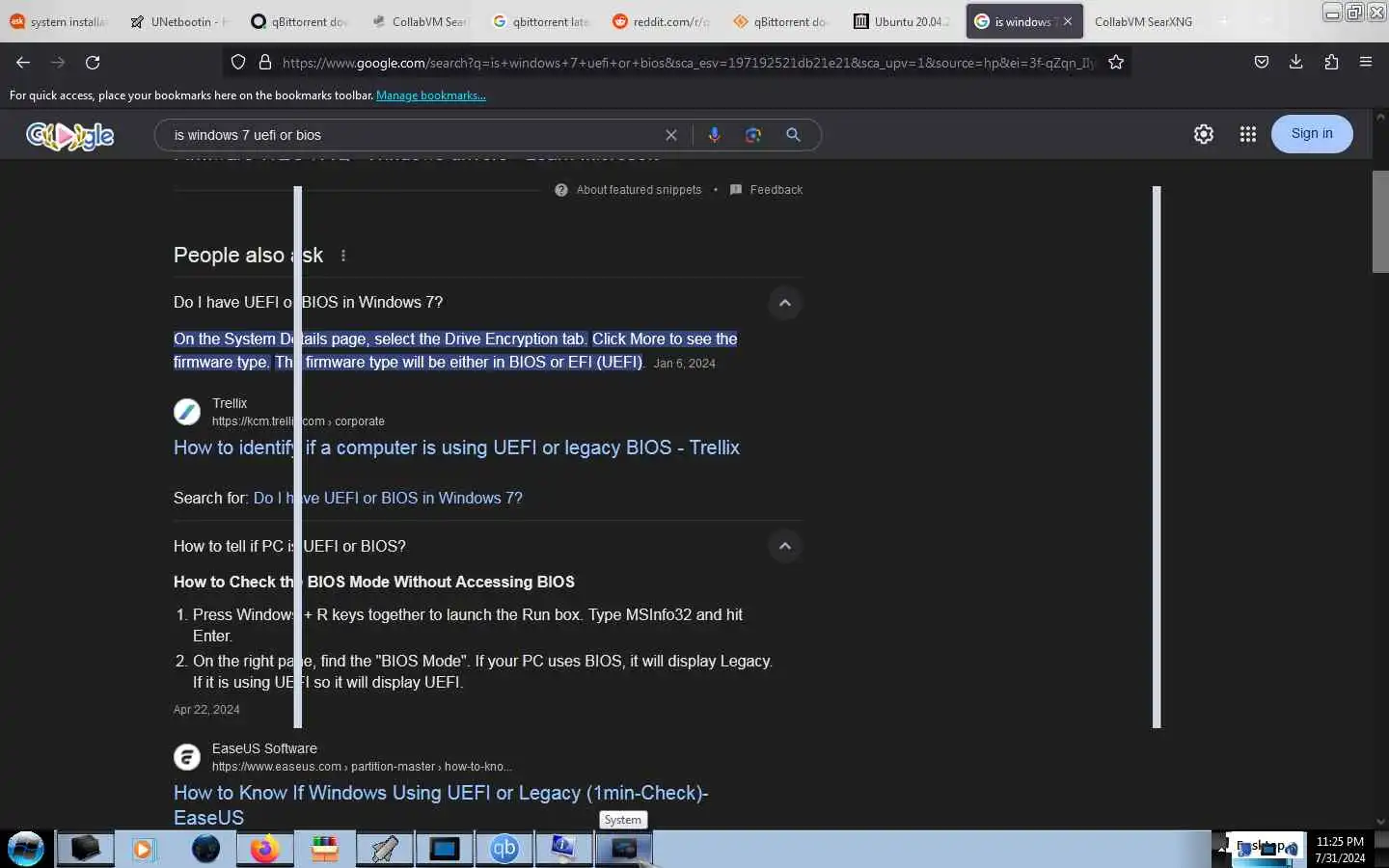Click the browser address bar URL
This screenshot has height=868, width=1389.
click(689, 63)
